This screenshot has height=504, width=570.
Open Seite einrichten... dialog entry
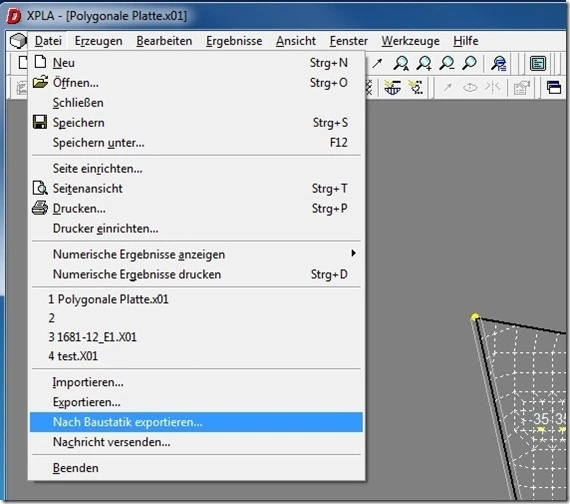(196, 168)
